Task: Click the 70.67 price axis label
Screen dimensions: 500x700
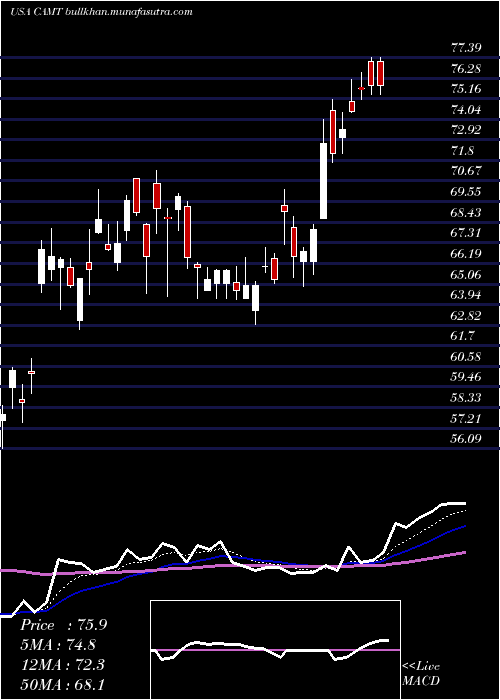Action: tap(466, 171)
